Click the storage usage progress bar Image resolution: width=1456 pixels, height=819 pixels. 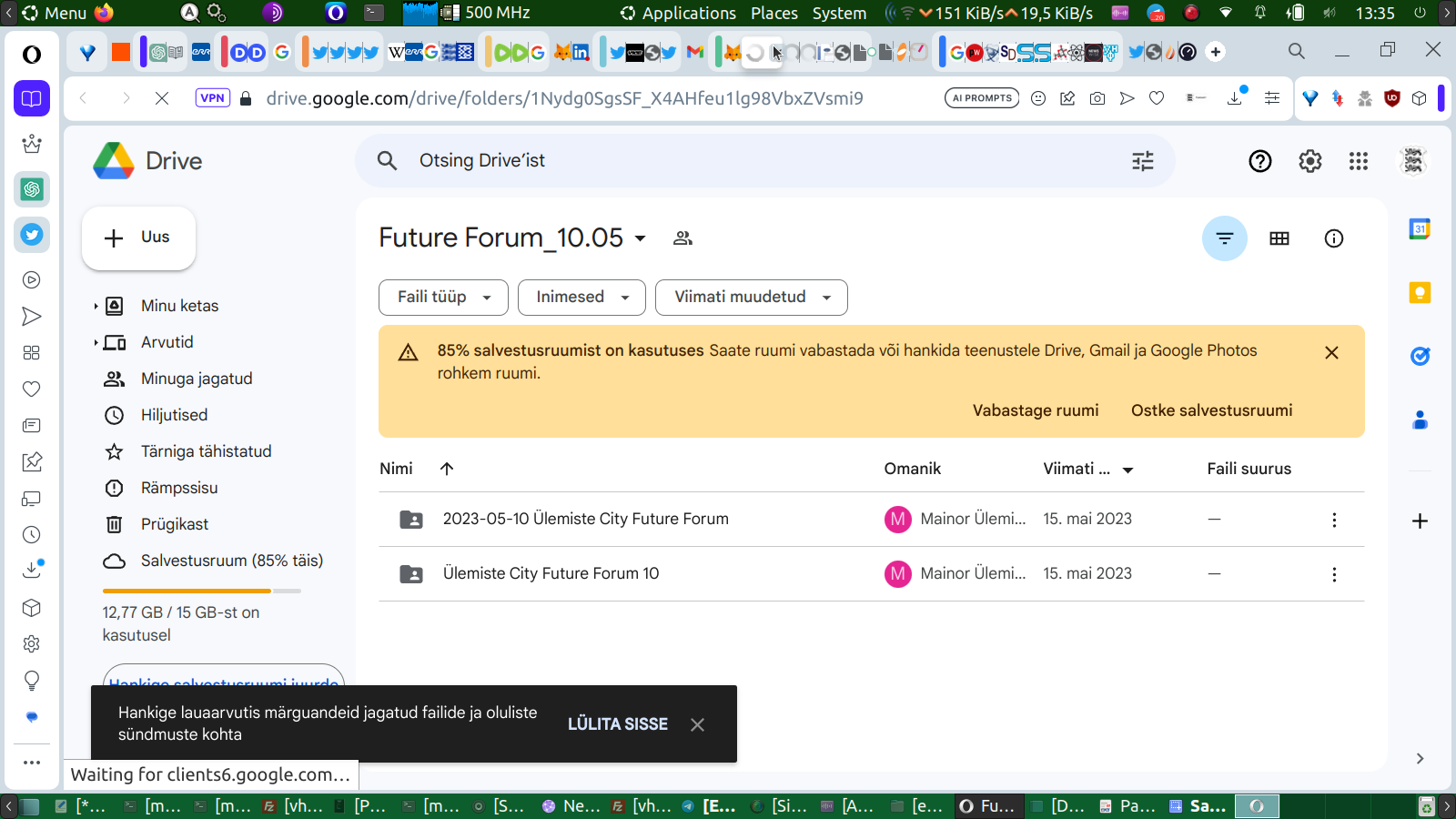[201, 591]
